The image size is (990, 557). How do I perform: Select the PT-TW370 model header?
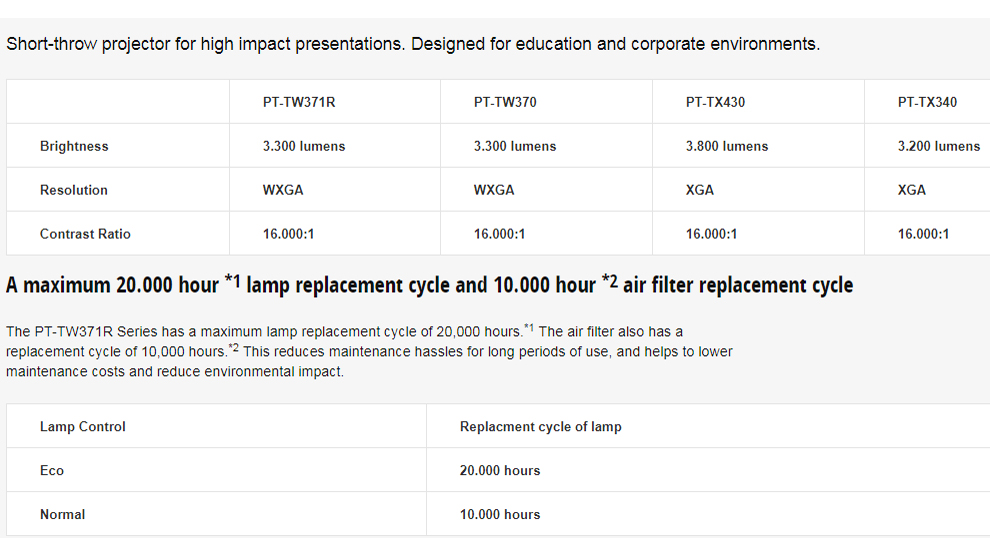tap(505, 102)
